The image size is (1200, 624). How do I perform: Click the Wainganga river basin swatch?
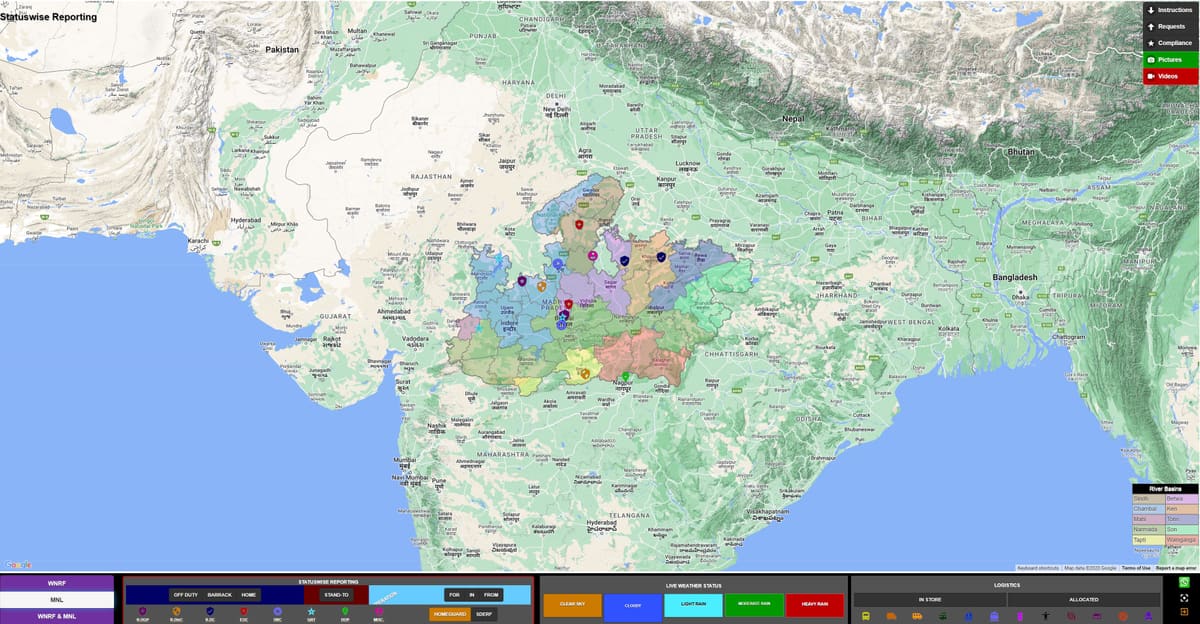(1181, 540)
